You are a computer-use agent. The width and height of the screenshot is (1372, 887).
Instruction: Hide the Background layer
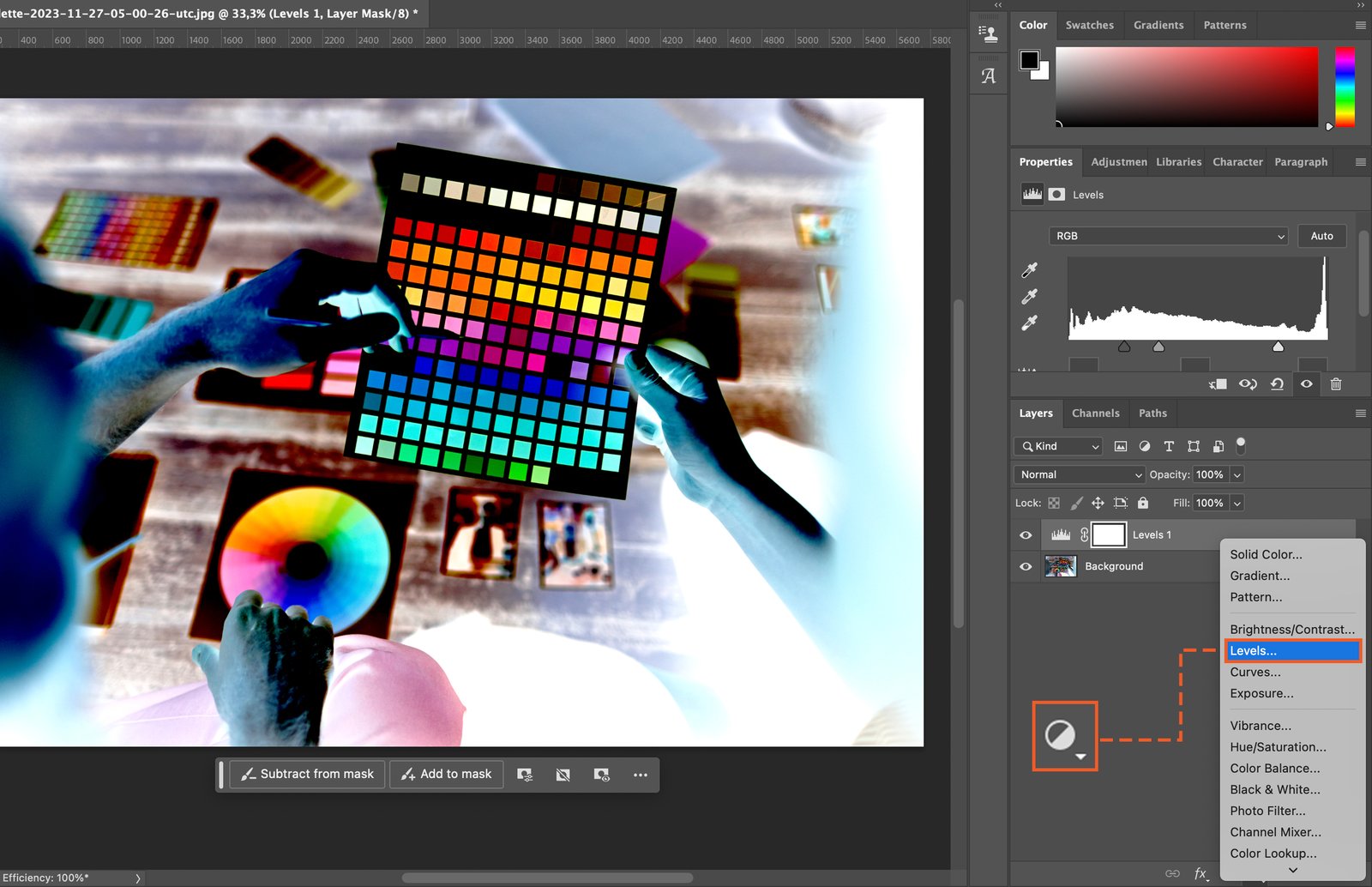tap(1026, 567)
